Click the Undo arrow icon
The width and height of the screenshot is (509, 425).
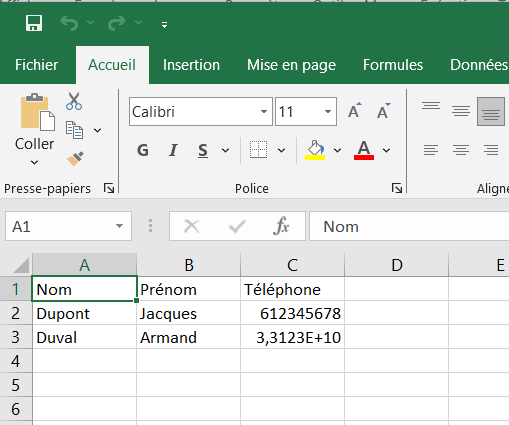coord(69,23)
